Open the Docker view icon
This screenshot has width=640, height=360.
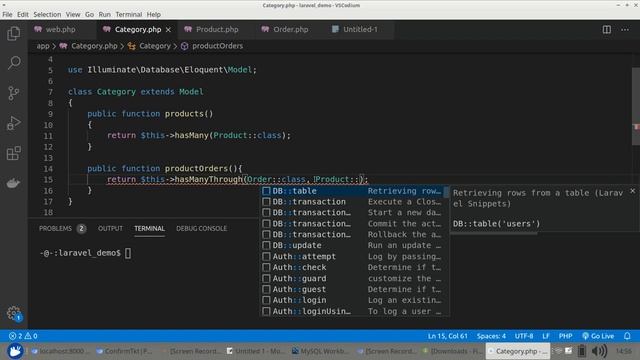[x=13, y=183]
